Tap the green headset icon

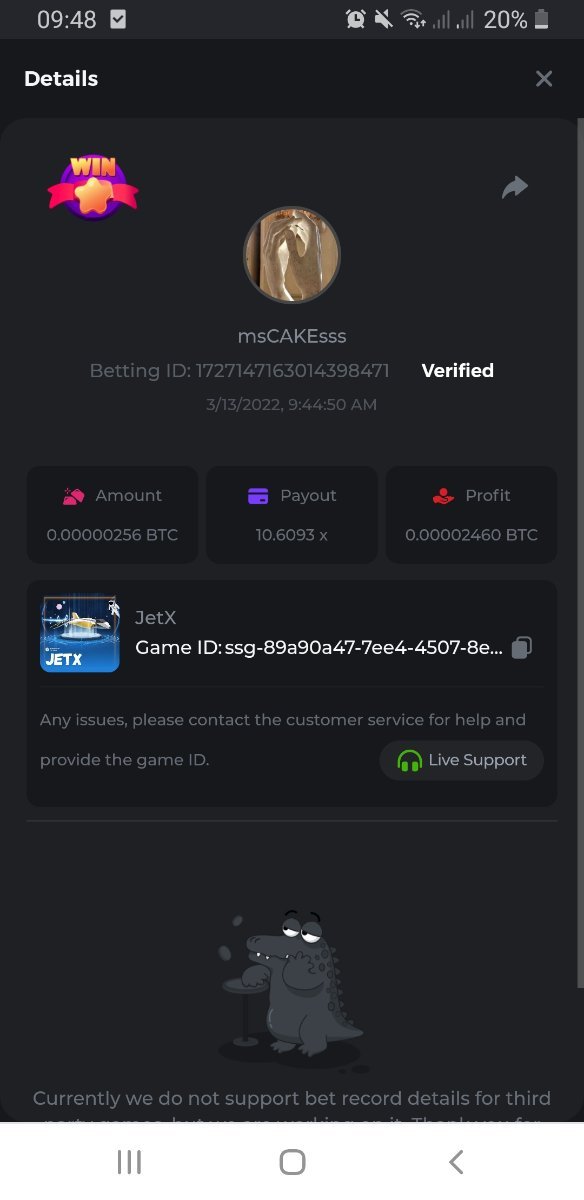click(x=409, y=761)
